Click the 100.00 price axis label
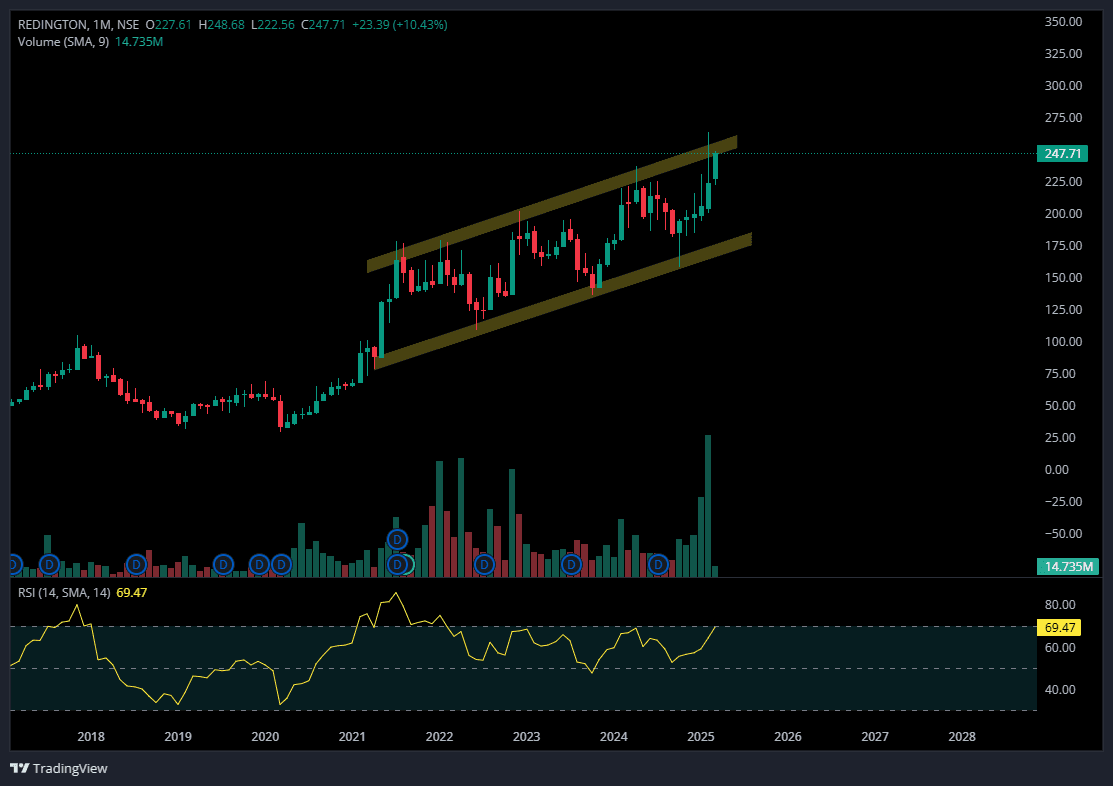Image resolution: width=1113 pixels, height=786 pixels. (x=1063, y=342)
